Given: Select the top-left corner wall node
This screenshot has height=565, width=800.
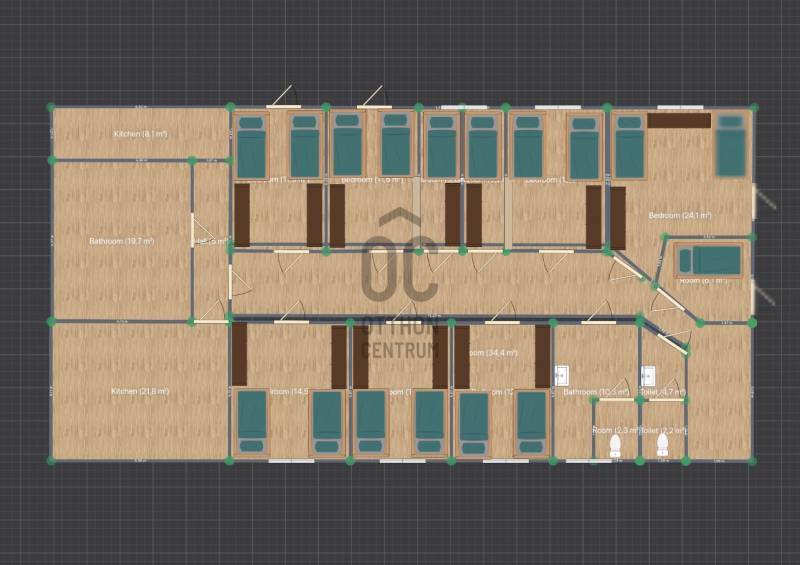Looking at the screenshot, I should 51,107.
